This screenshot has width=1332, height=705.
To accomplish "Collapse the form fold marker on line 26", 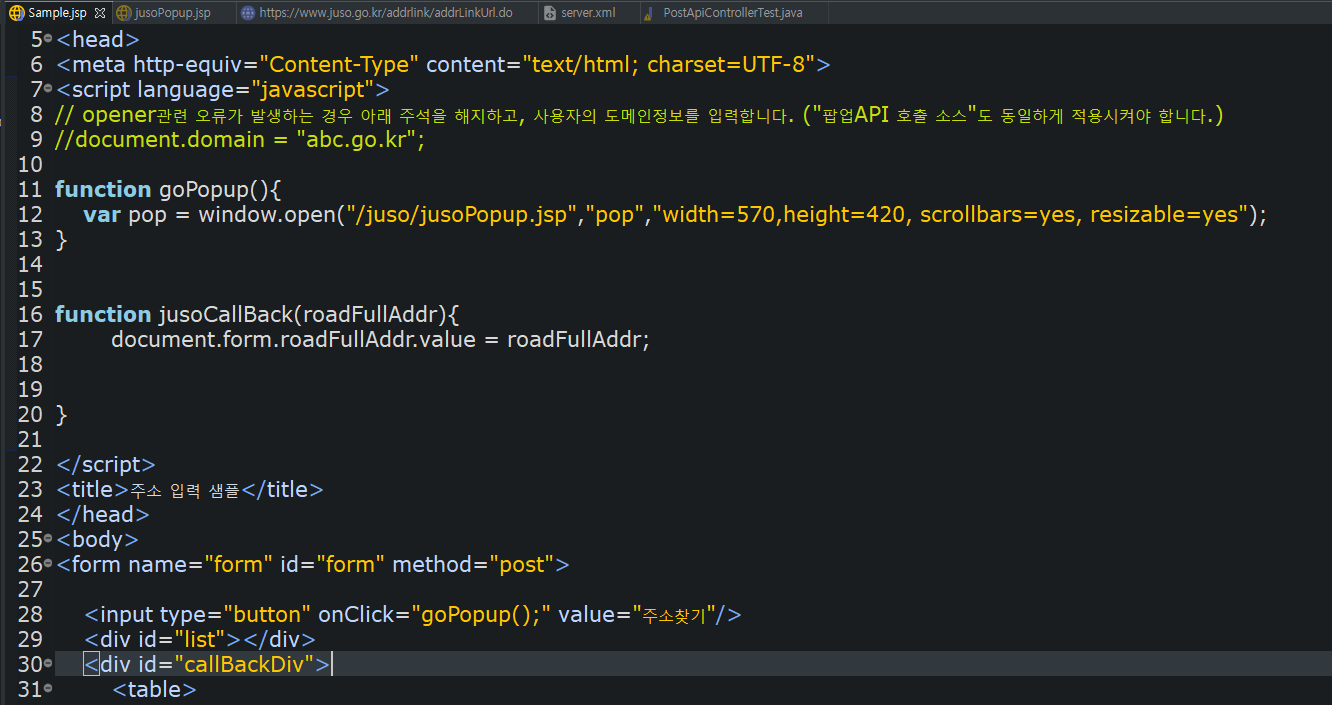I will [48, 565].
